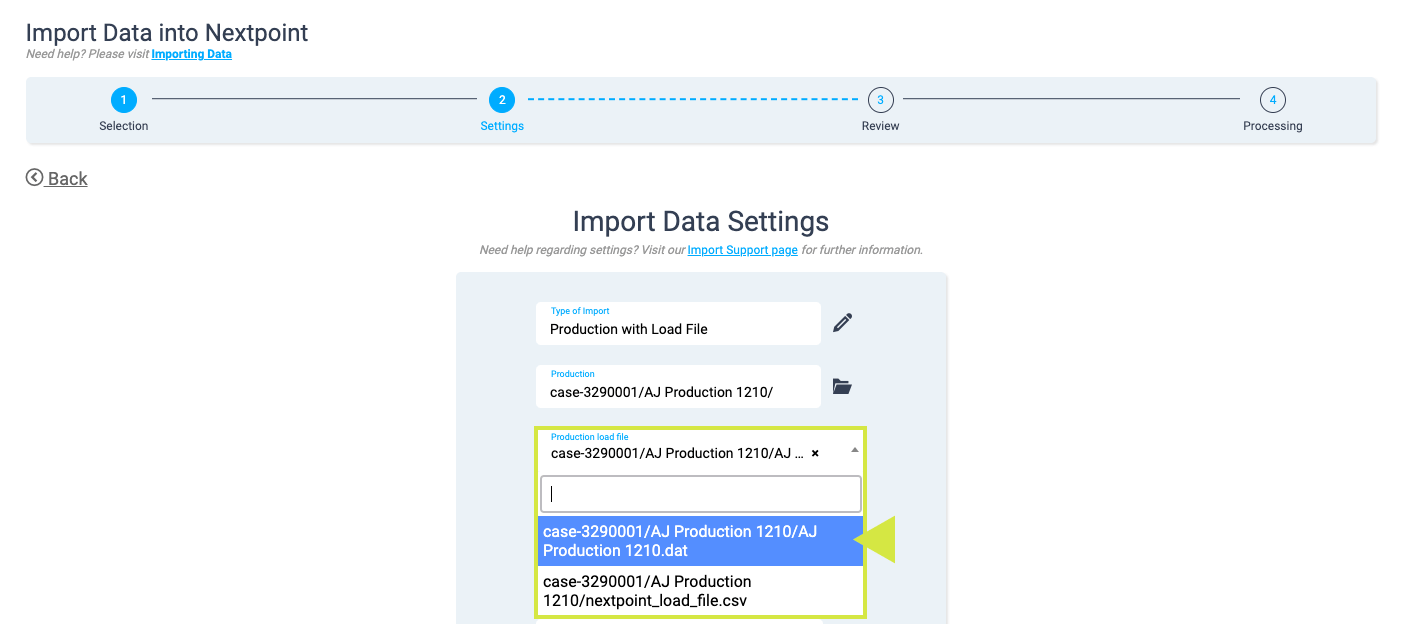1401x624 pixels.
Task: Choose the nextpoint_load_file.csv option
Action: 700,591
